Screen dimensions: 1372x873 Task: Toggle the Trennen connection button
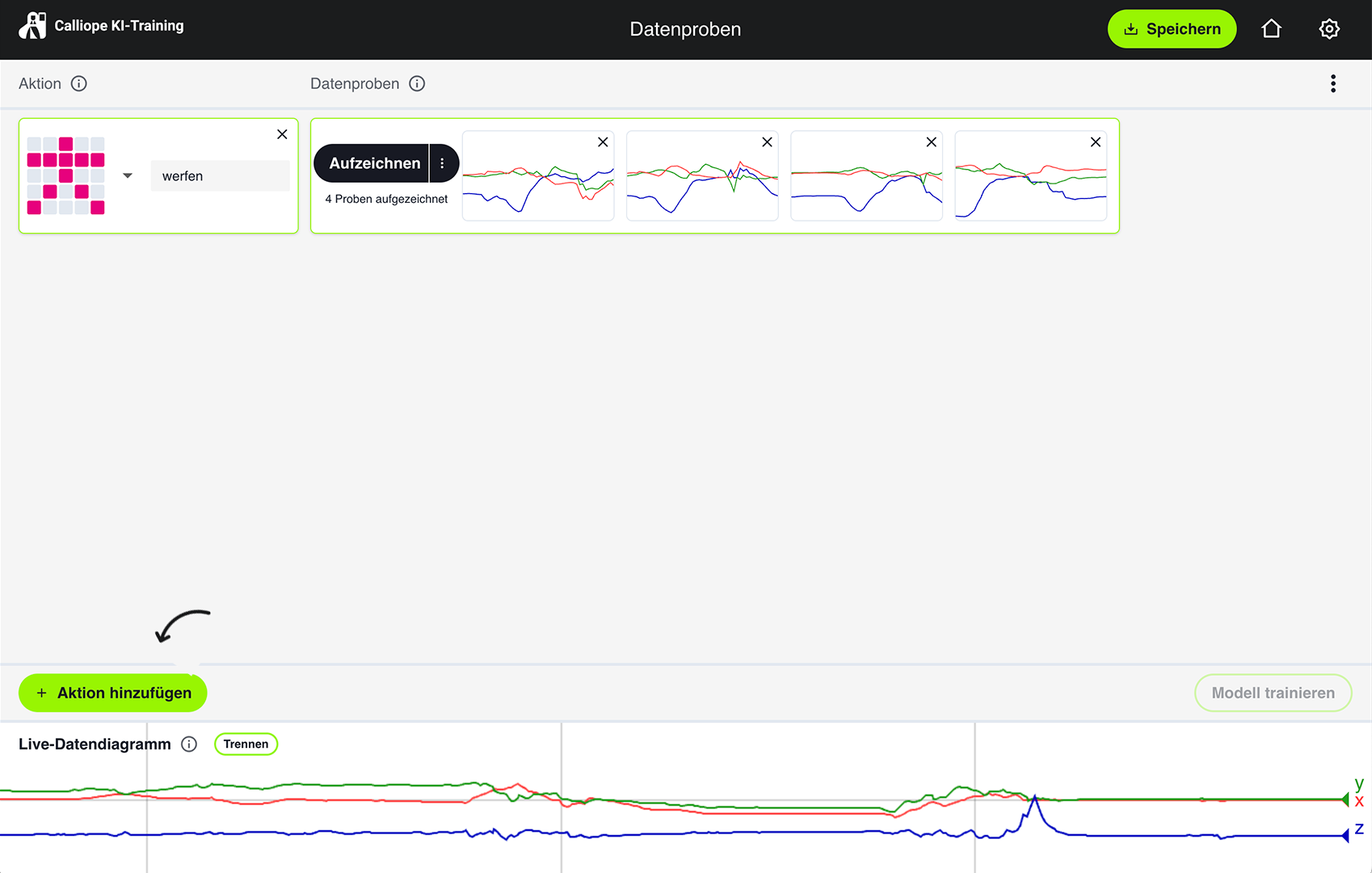[x=246, y=744]
